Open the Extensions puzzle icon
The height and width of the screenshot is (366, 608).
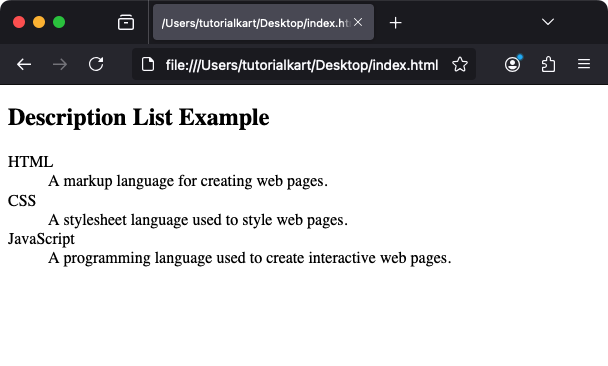(548, 64)
